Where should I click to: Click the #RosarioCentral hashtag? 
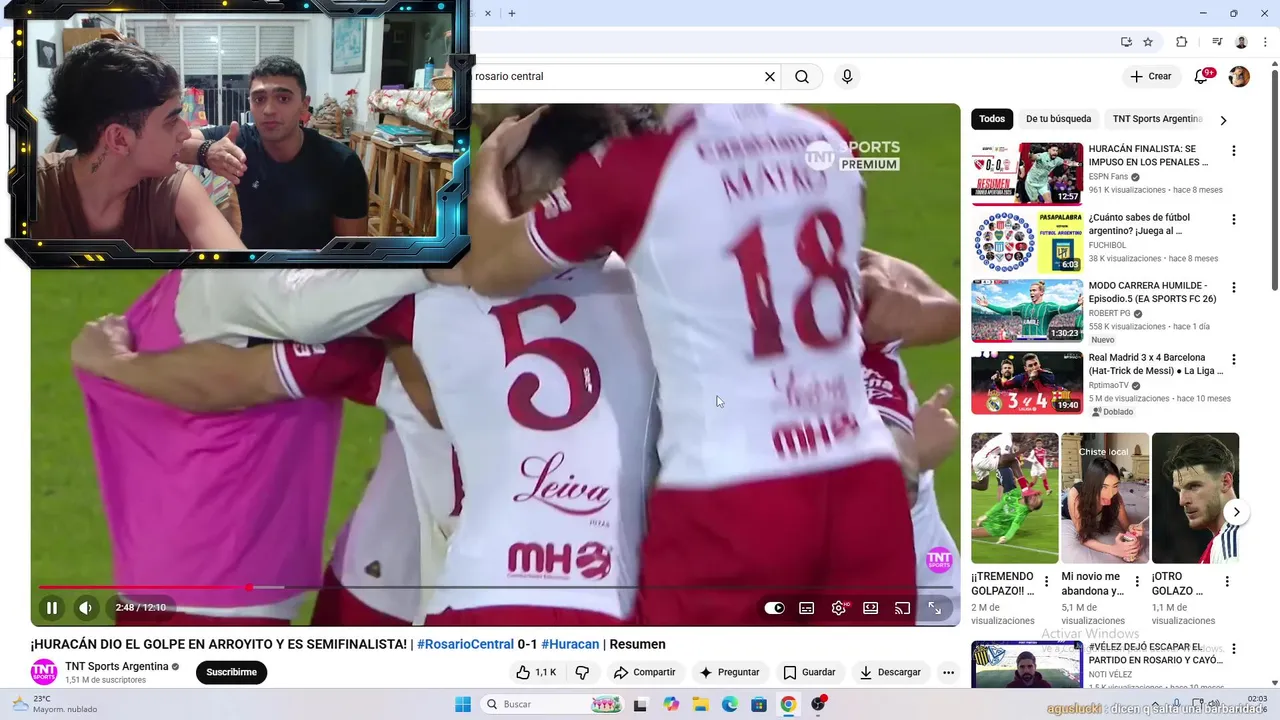tap(465, 644)
